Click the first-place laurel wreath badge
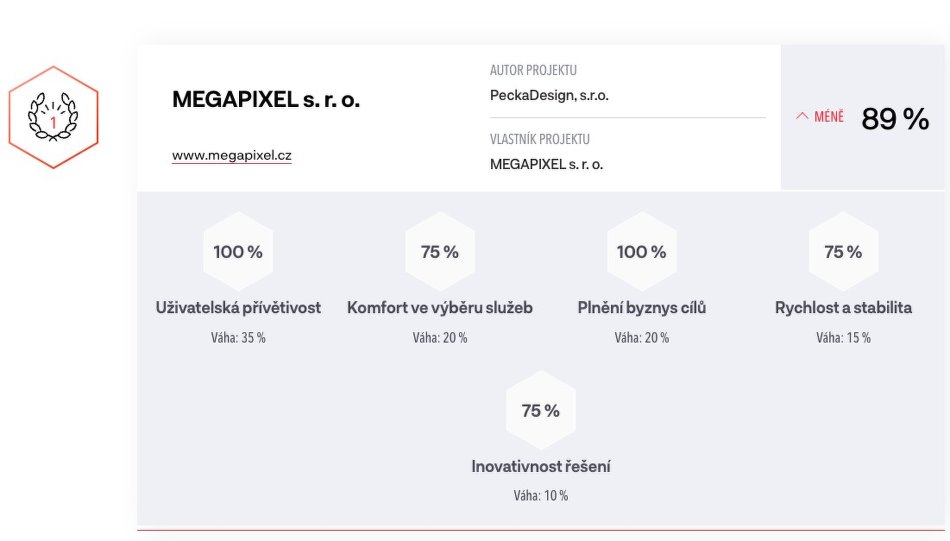Viewport: 950px width, 541px height. [53, 117]
